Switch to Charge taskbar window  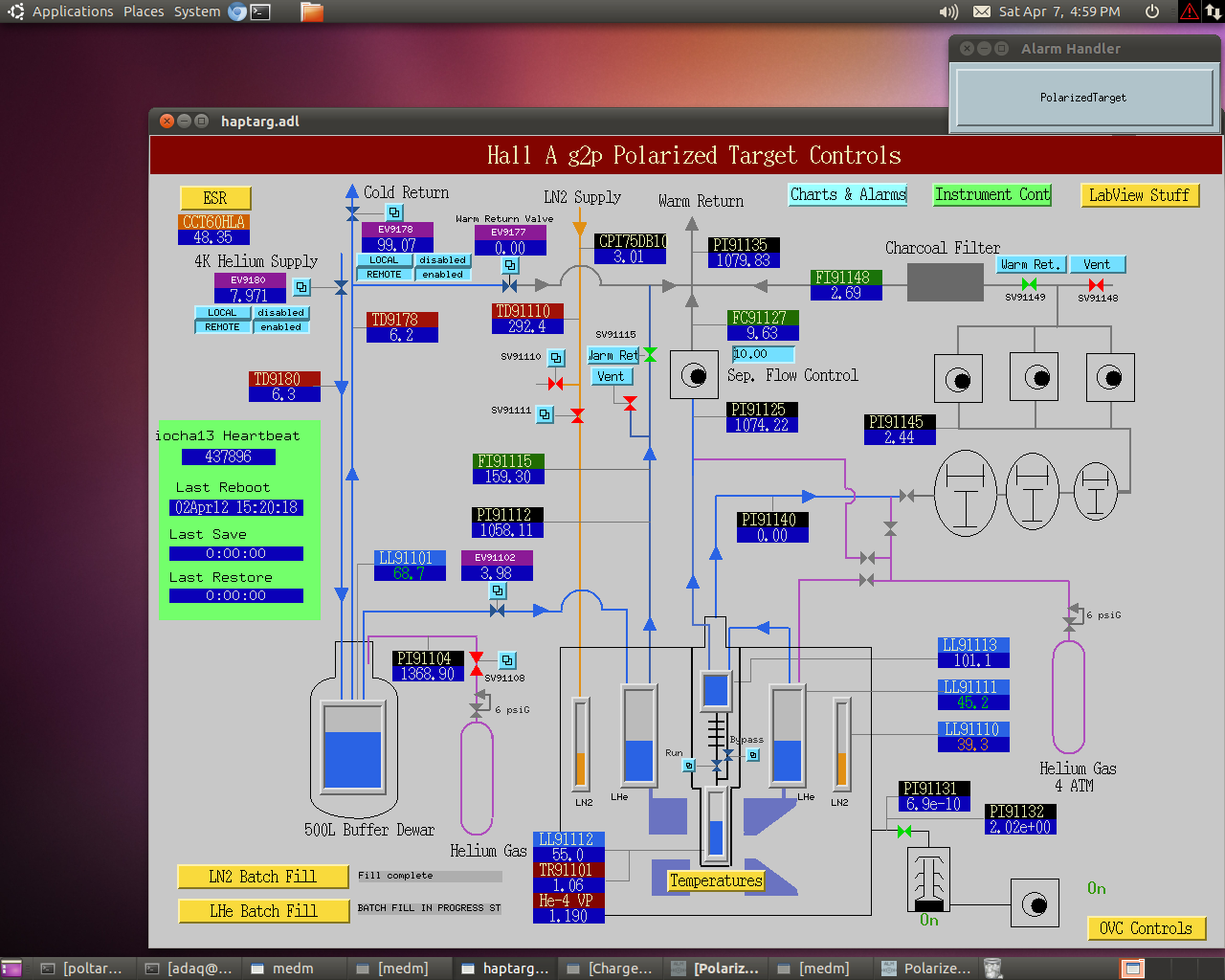pos(610,969)
